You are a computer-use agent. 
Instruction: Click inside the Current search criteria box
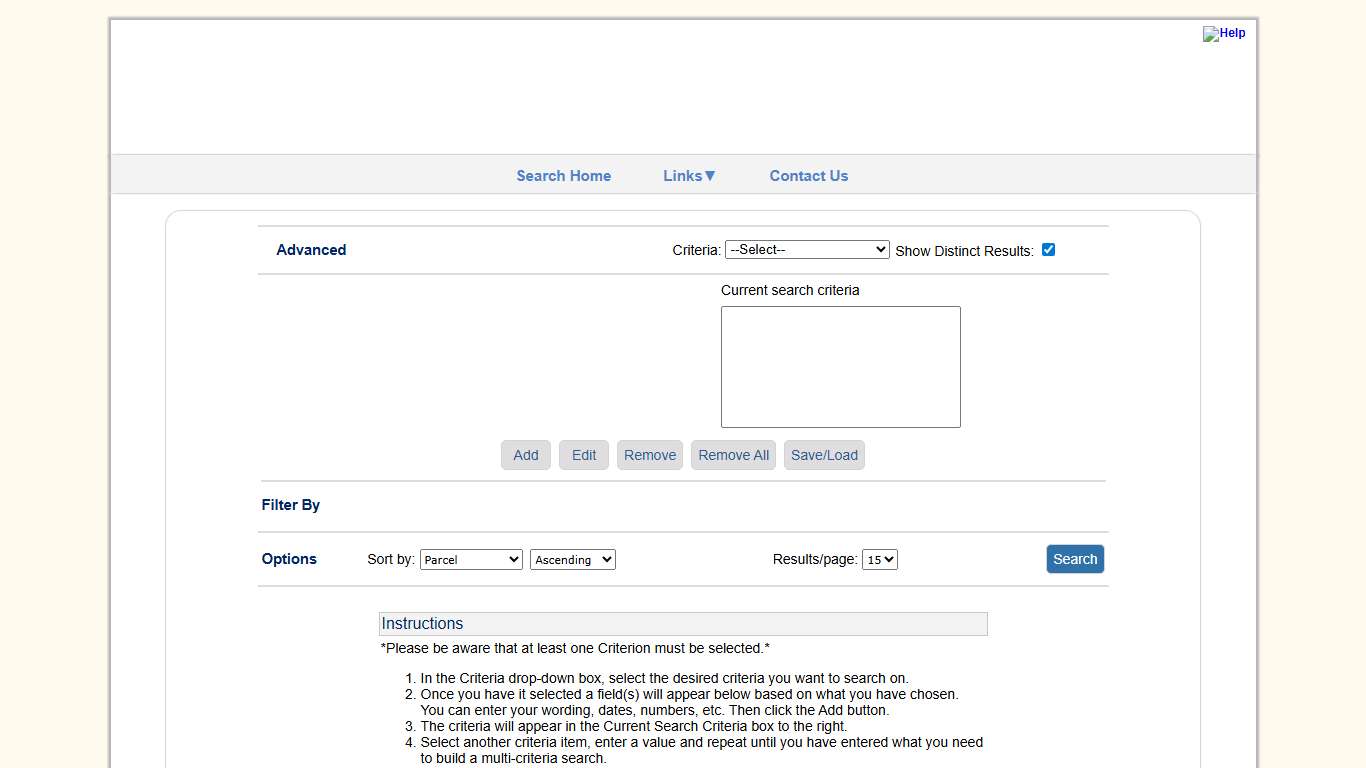pyautogui.click(x=840, y=366)
